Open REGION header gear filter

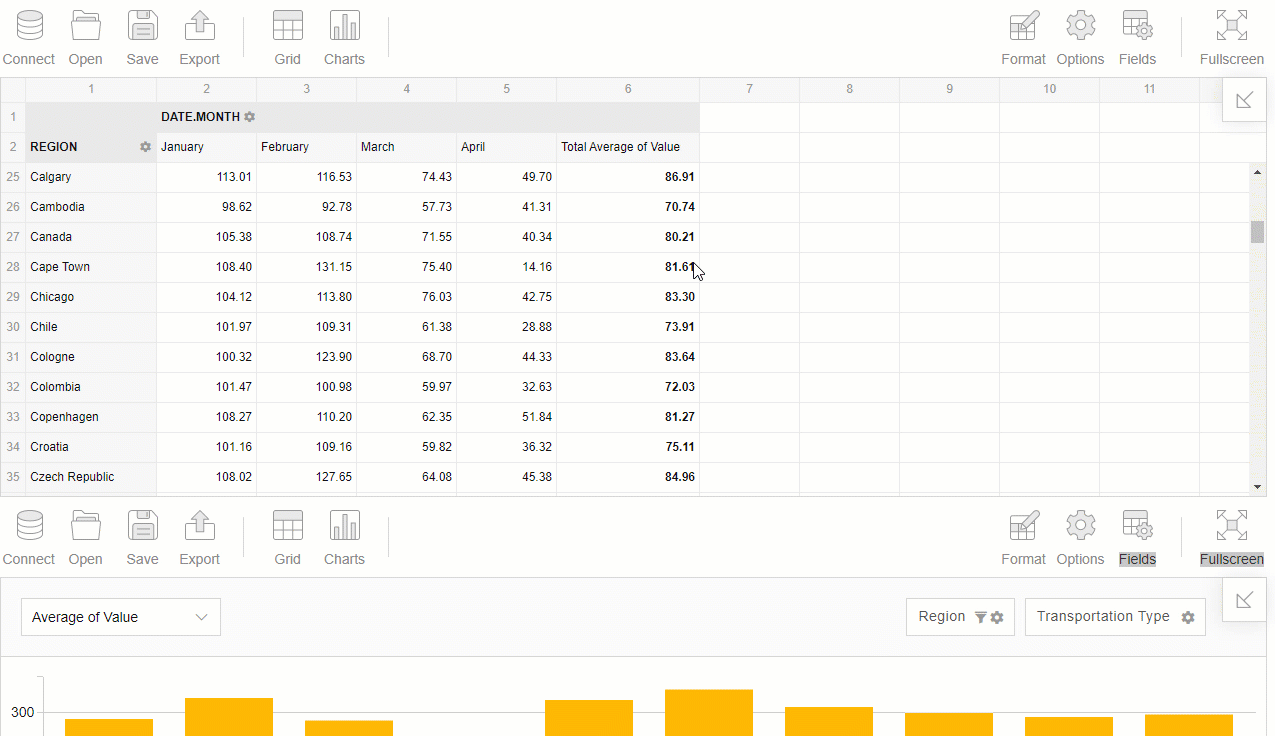point(146,147)
